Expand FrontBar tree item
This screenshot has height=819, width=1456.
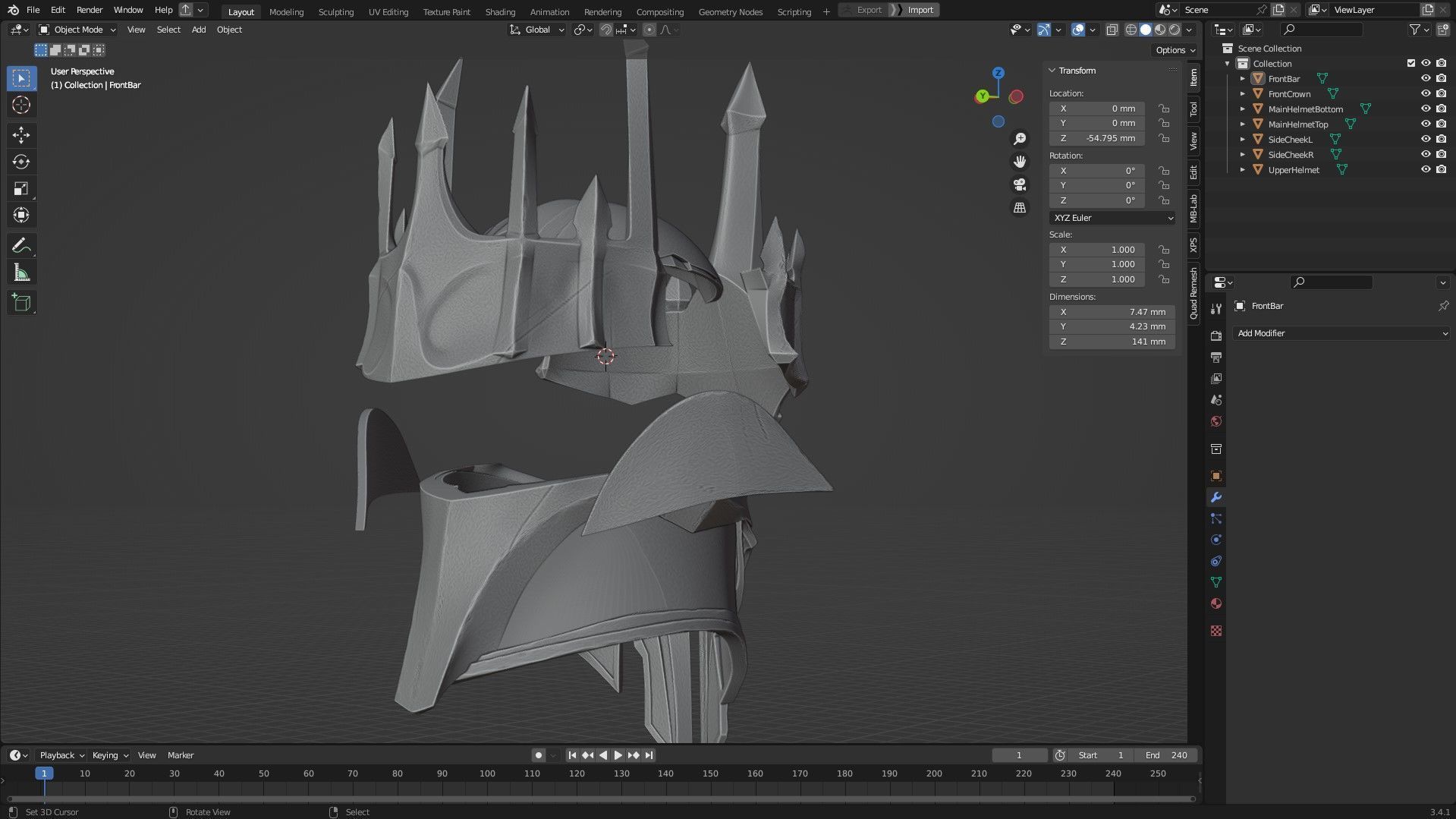pos(1242,78)
